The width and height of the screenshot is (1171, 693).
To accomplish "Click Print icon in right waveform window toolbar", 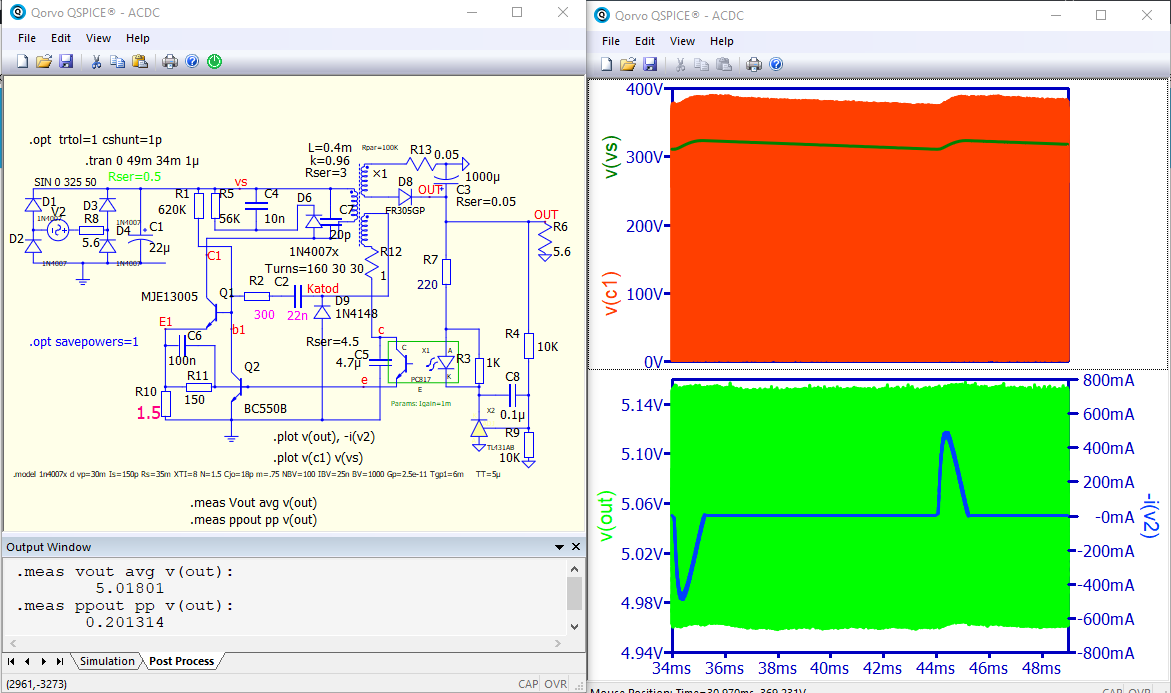I will [754, 64].
